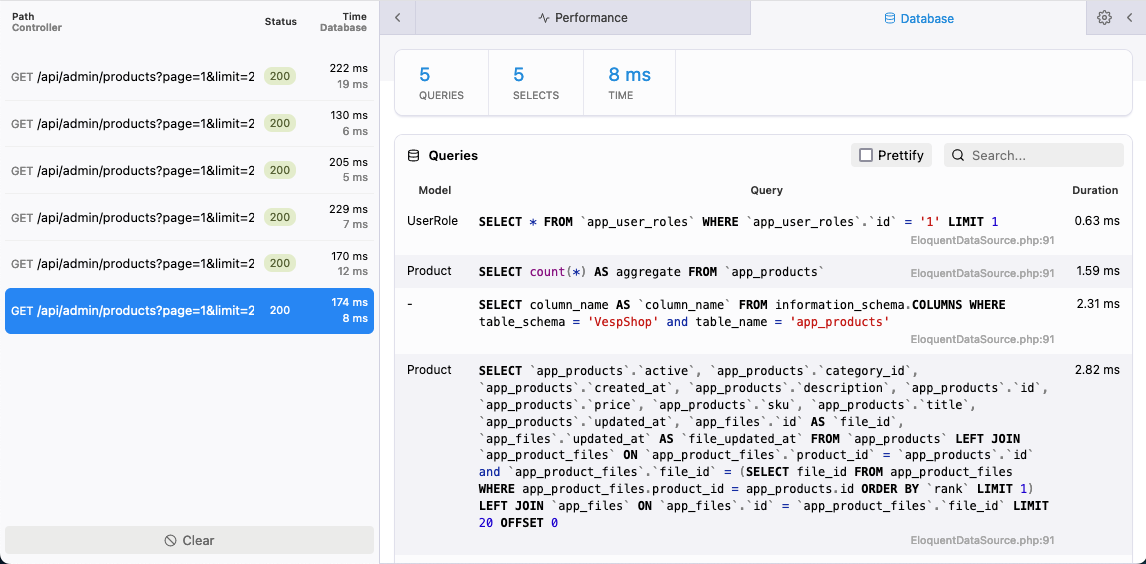
Task: Open the request with 130 ms time
Action: (x=189, y=123)
